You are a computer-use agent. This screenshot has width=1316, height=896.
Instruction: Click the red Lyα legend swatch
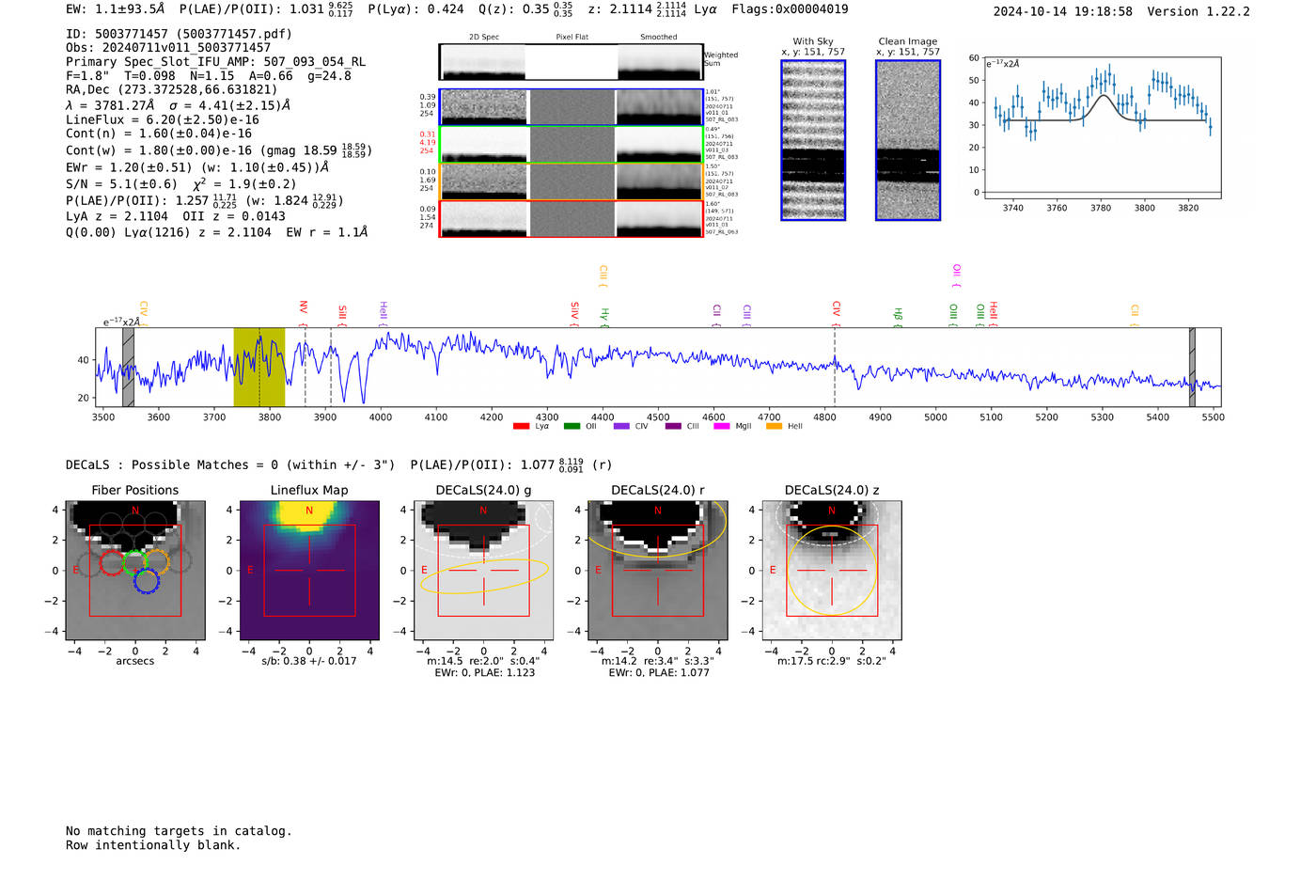(521, 426)
